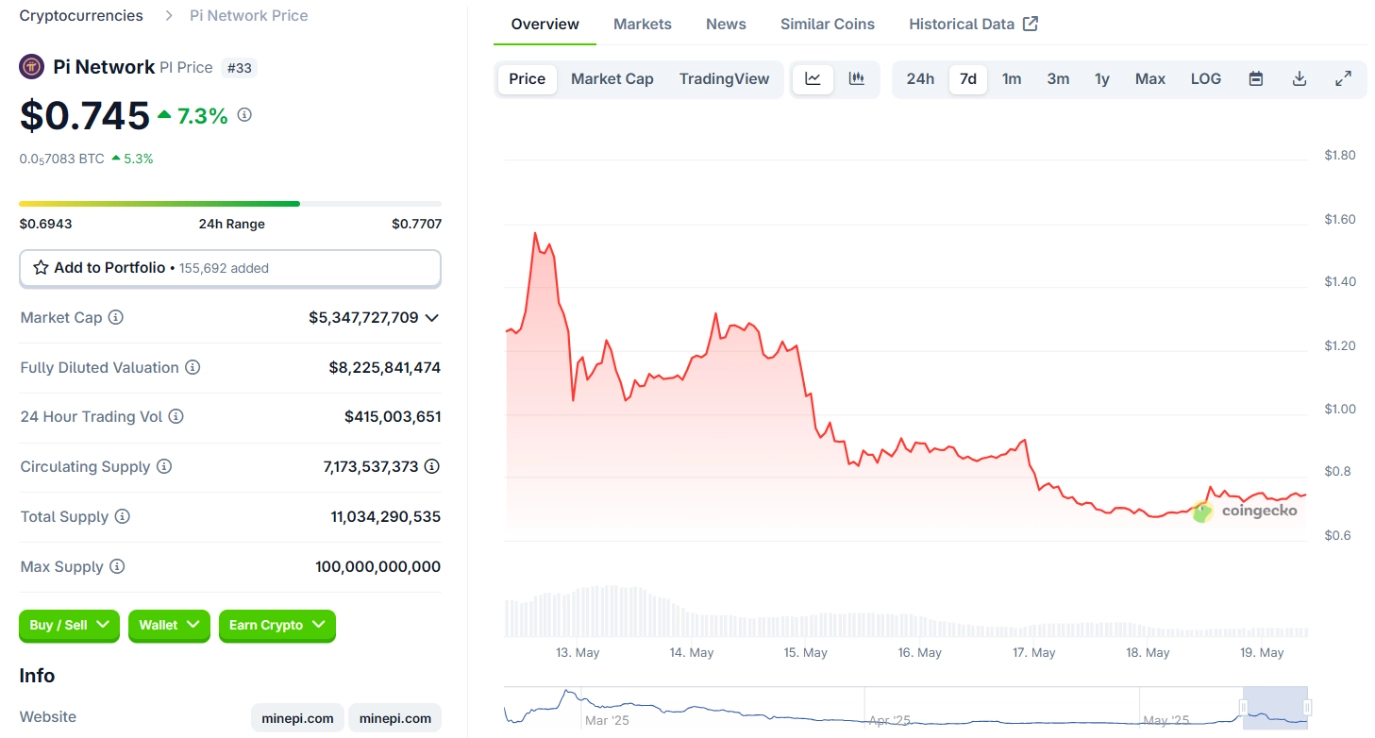Download chart data icon
Screen dimensions: 1375x738
point(1299,79)
